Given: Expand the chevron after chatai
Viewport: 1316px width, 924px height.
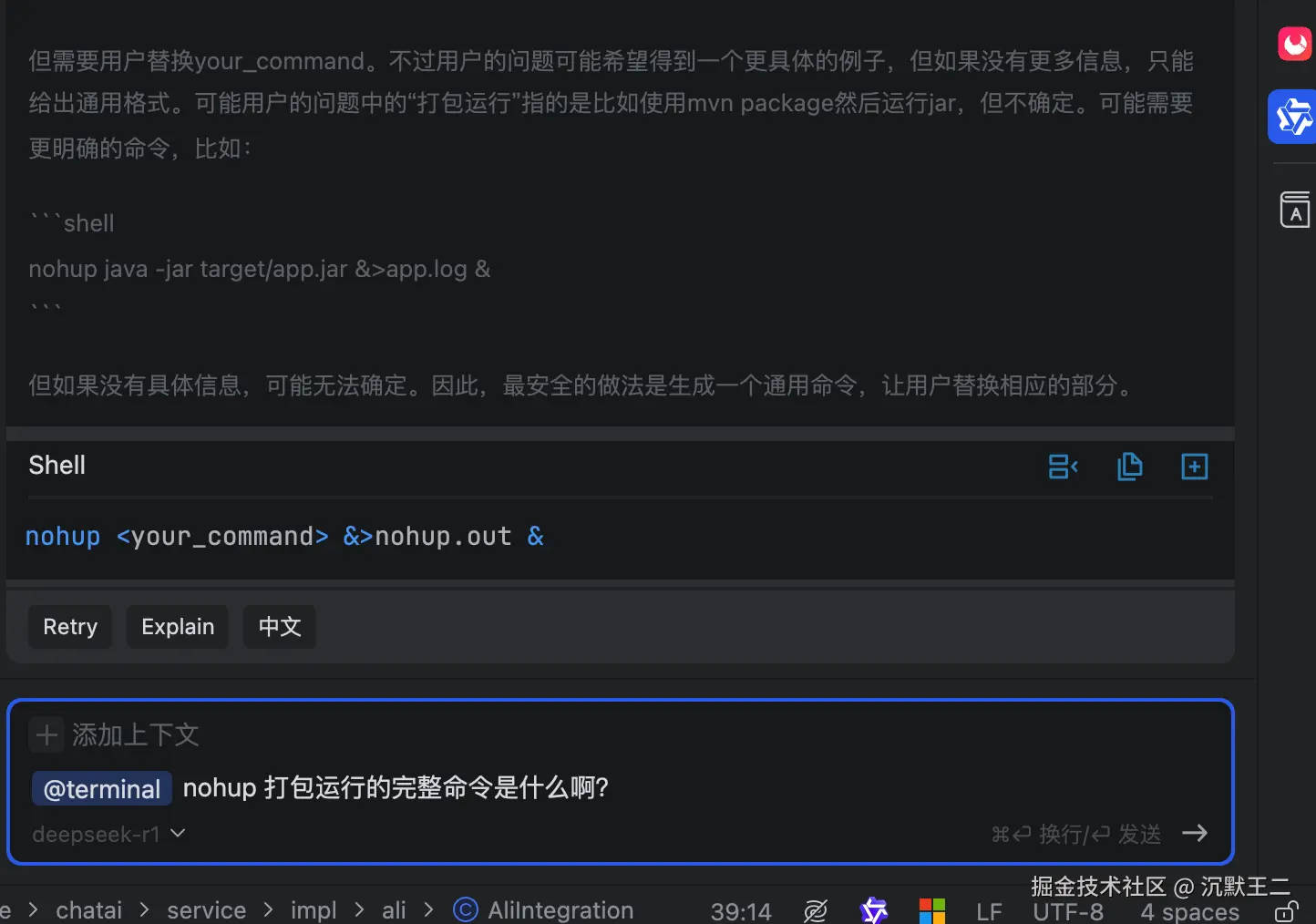Looking at the screenshot, I should coord(144,909).
